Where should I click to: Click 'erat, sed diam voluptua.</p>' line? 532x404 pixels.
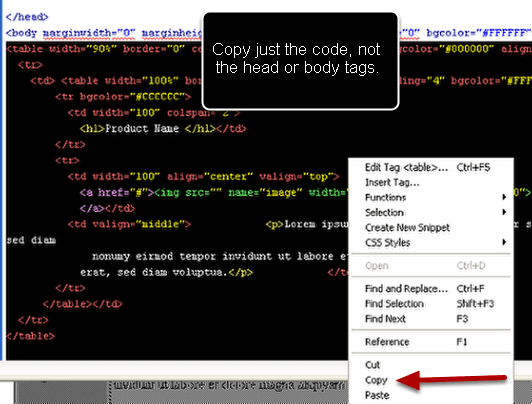(x=166, y=272)
